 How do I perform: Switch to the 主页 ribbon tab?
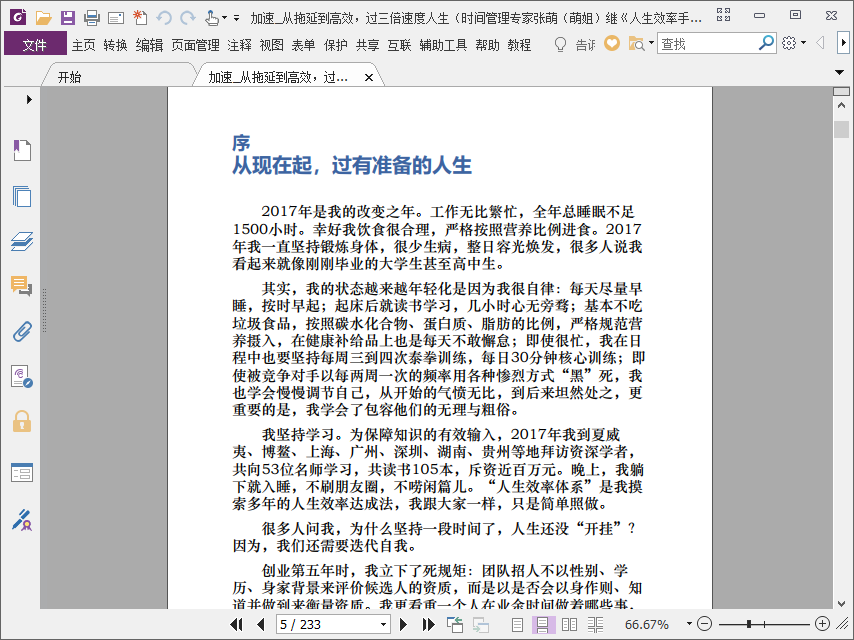(83, 45)
